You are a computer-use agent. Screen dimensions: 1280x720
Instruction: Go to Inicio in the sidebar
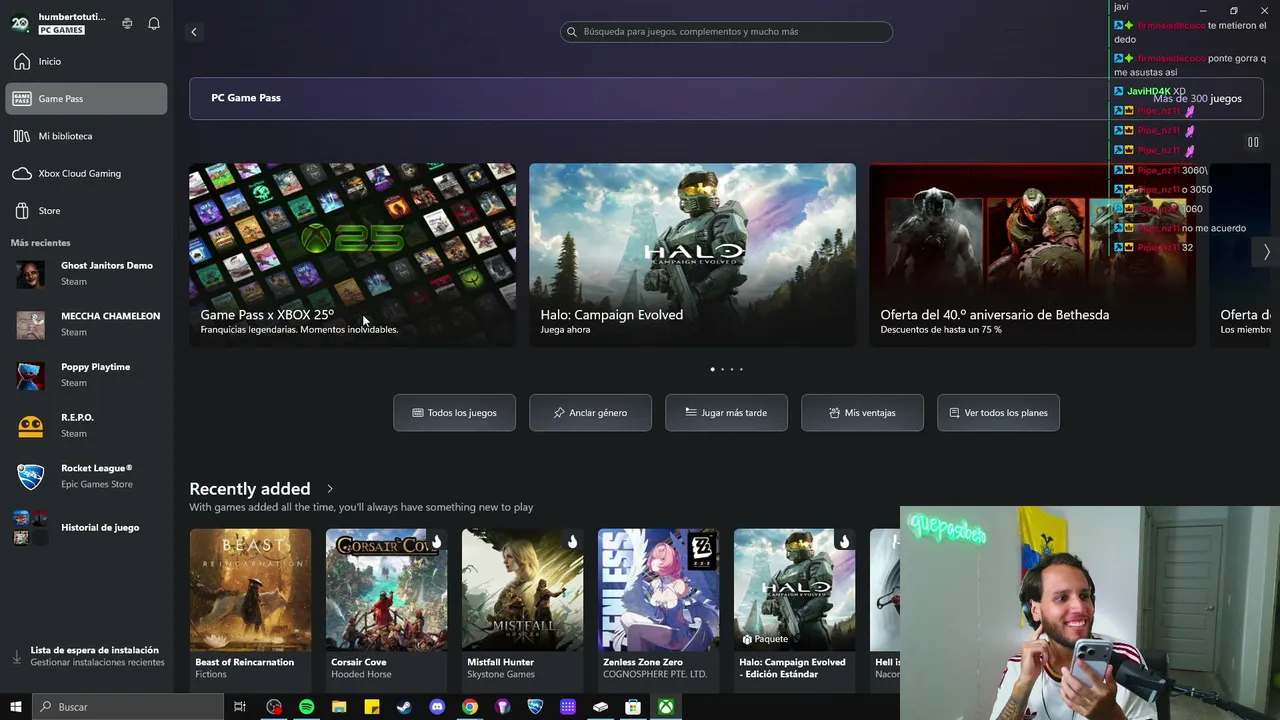[87, 62]
